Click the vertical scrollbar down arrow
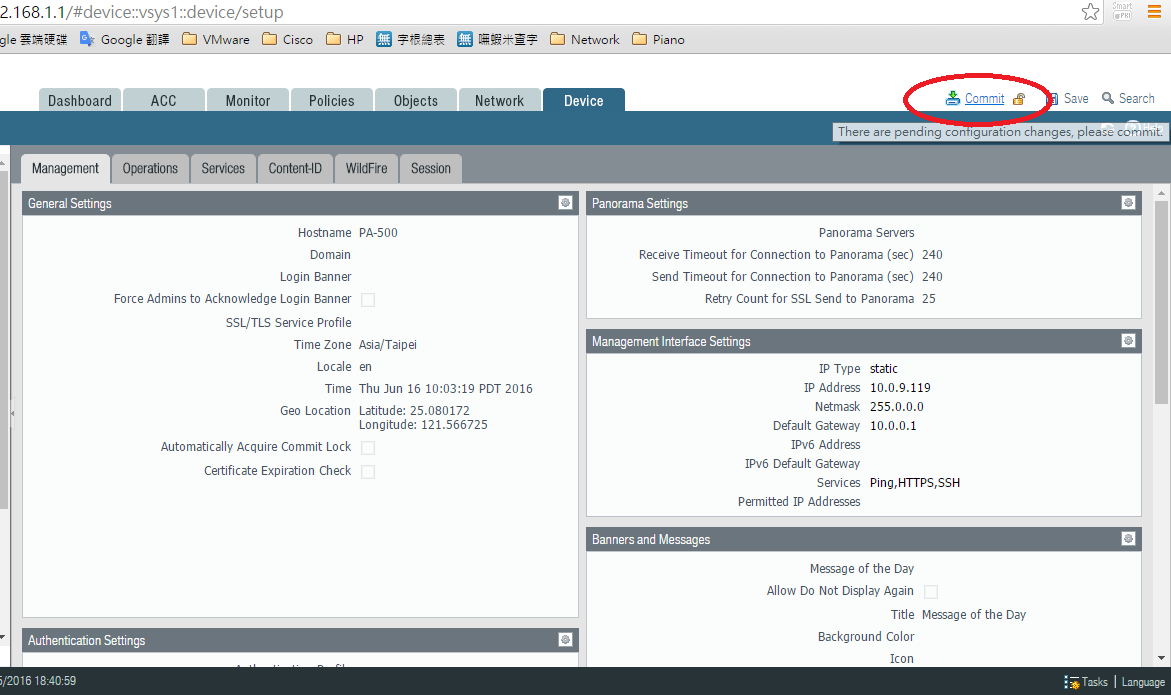The height and width of the screenshot is (695, 1171). coord(1161,657)
